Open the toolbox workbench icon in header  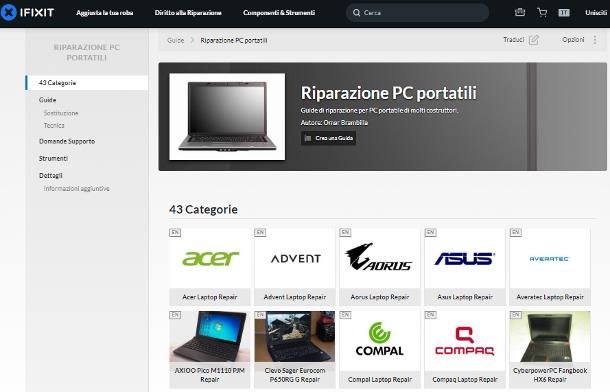tap(520, 12)
